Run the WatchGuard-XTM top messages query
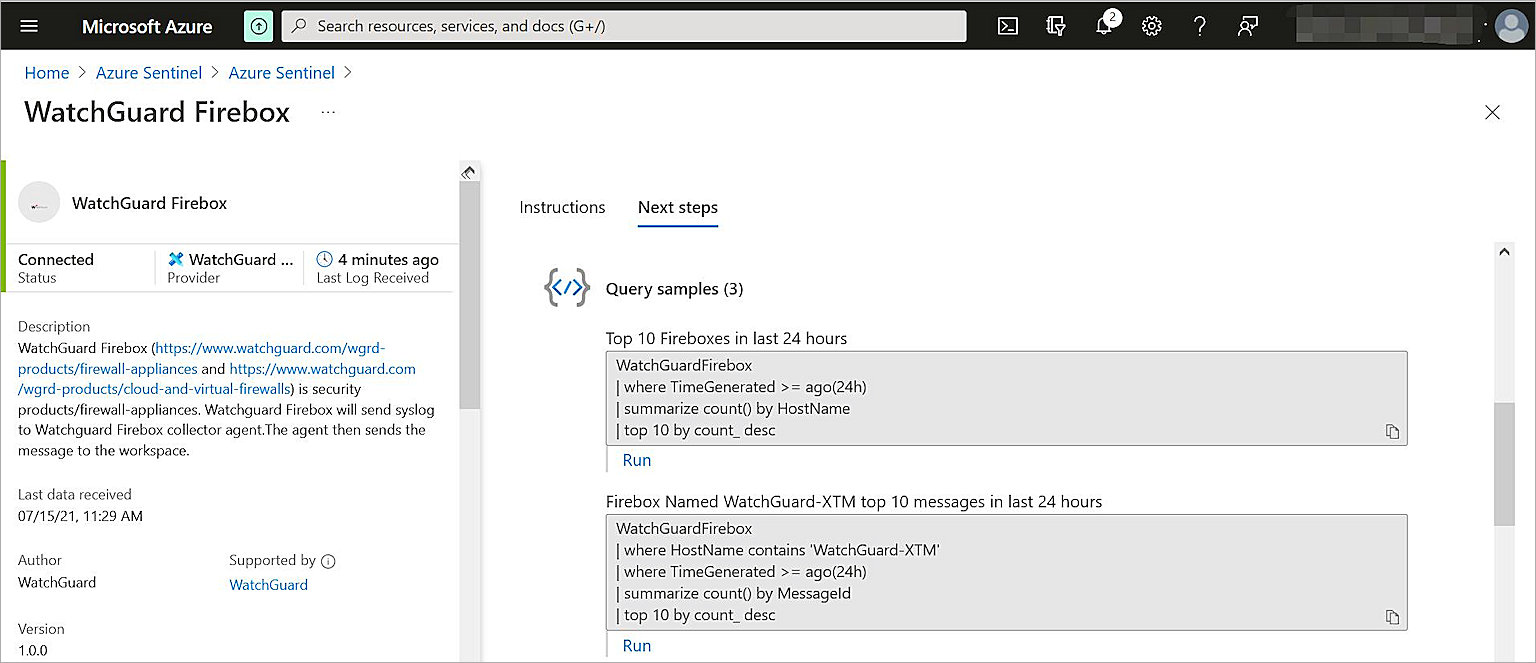This screenshot has height=663, width=1536. tap(636, 645)
